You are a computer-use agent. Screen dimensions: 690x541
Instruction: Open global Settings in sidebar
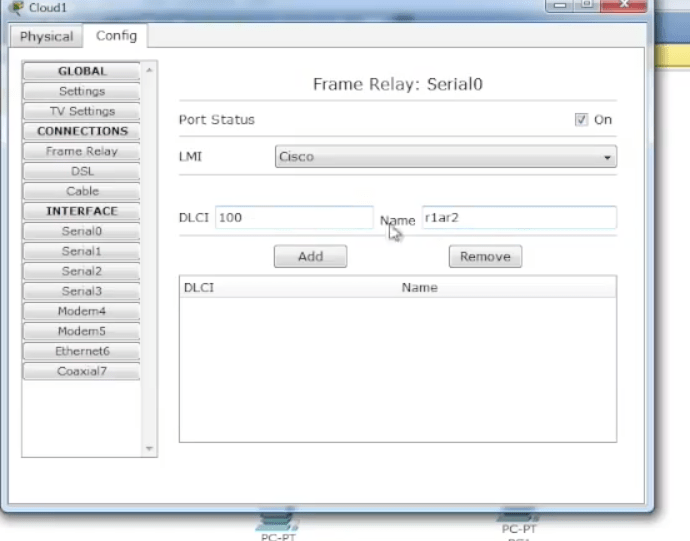tap(82, 91)
